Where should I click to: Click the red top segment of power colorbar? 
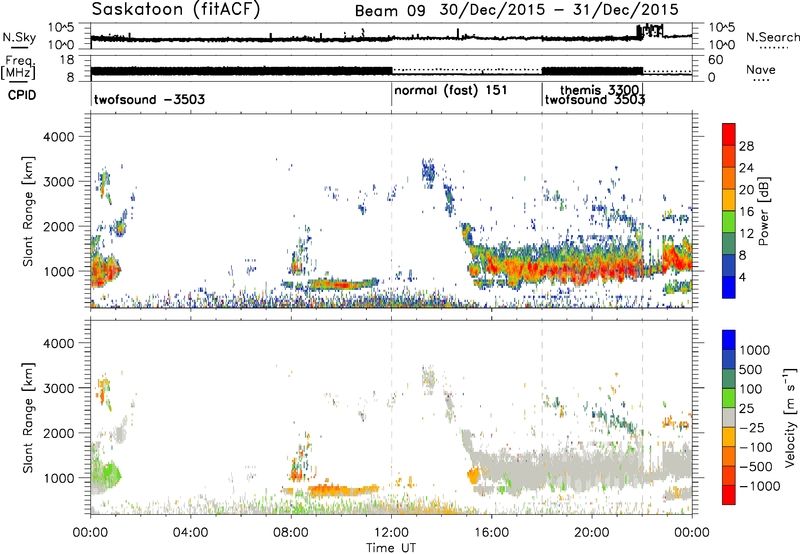coord(729,135)
